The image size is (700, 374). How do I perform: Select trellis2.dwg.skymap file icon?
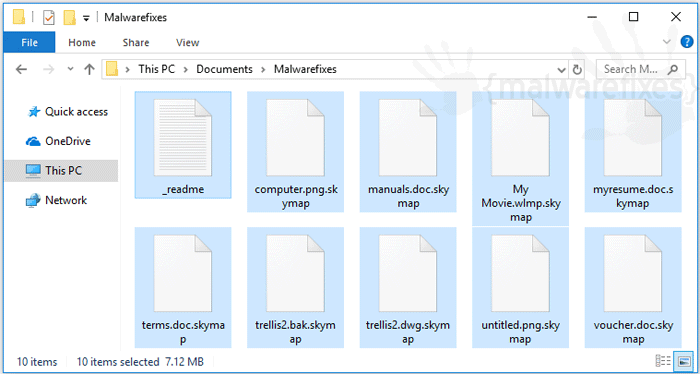[408, 273]
